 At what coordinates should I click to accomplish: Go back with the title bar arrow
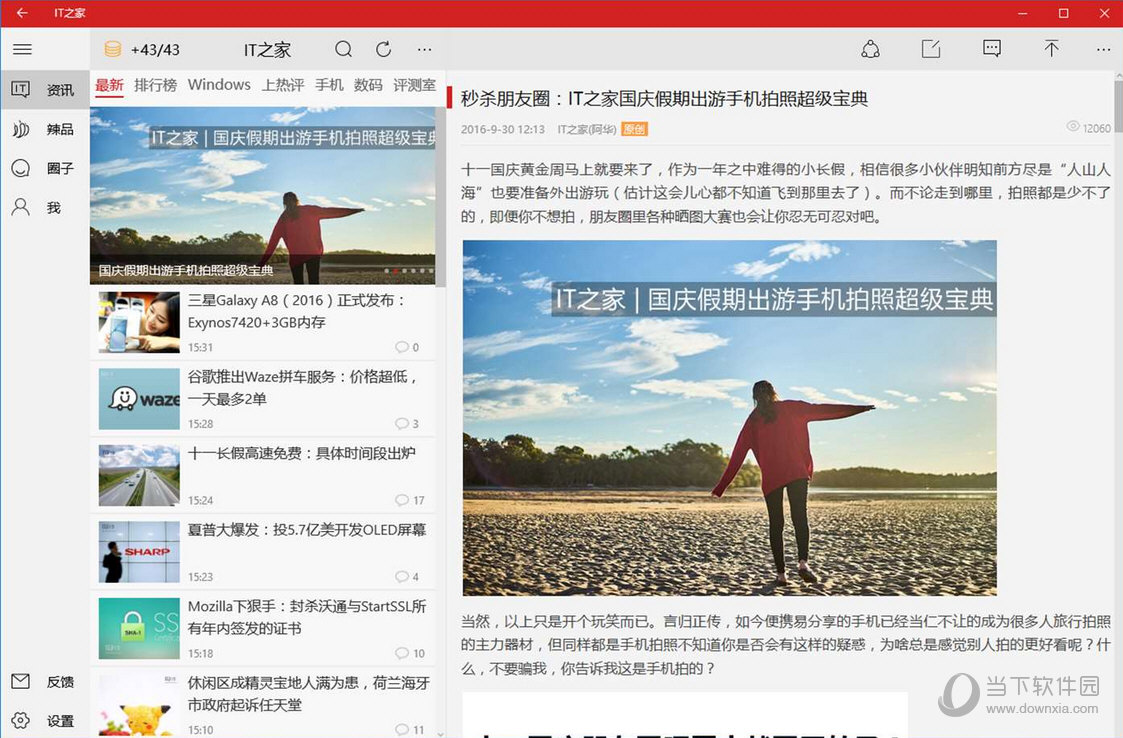(22, 13)
